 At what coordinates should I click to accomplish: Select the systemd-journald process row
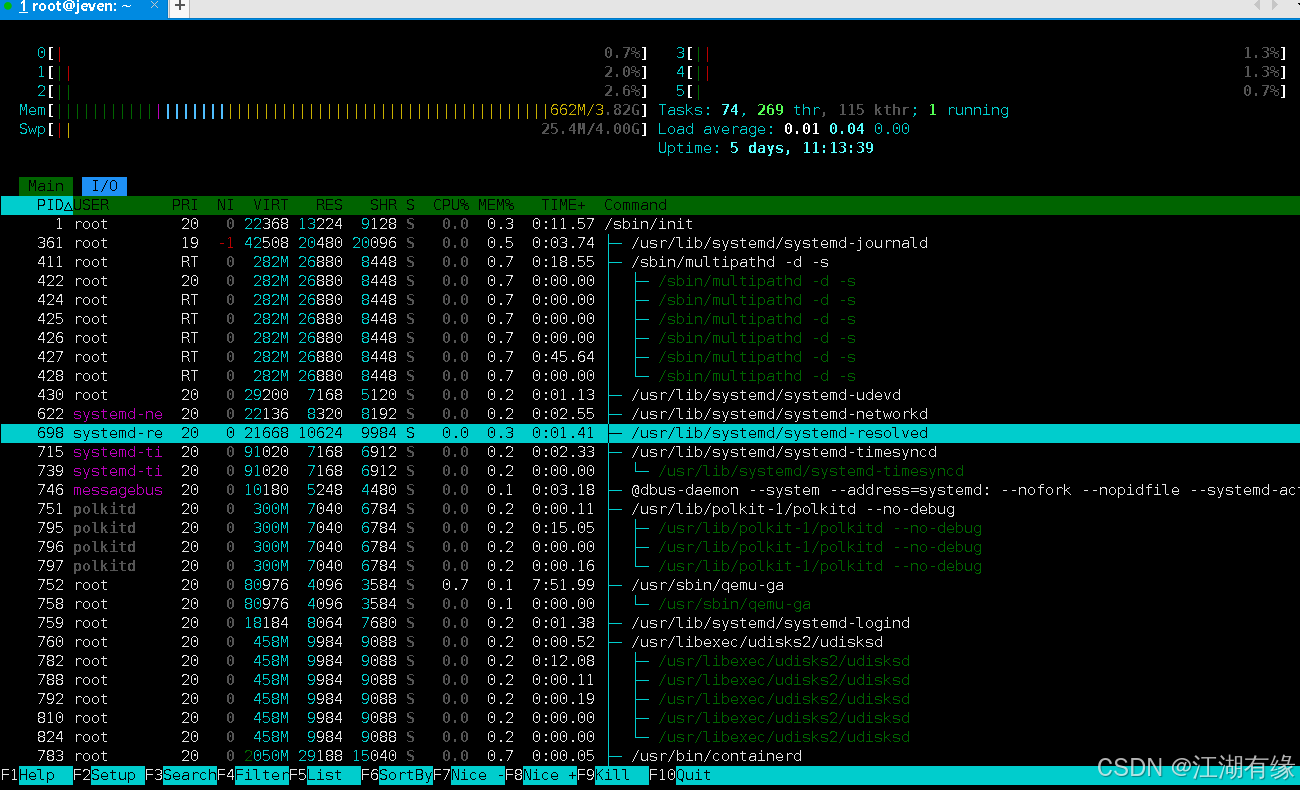click(x=650, y=243)
